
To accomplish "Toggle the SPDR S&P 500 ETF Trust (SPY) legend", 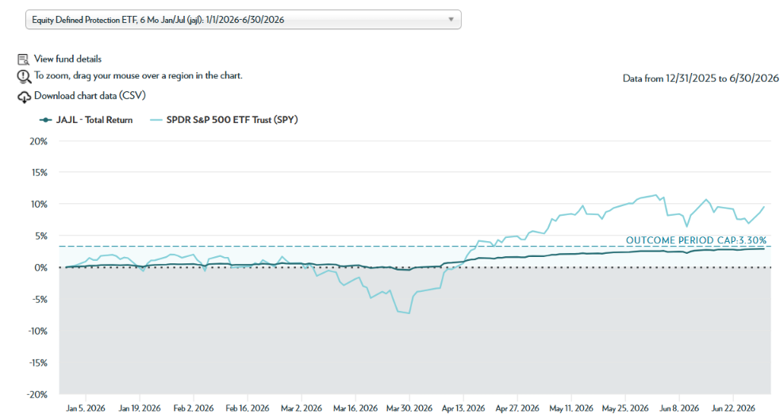I will (x=224, y=120).
